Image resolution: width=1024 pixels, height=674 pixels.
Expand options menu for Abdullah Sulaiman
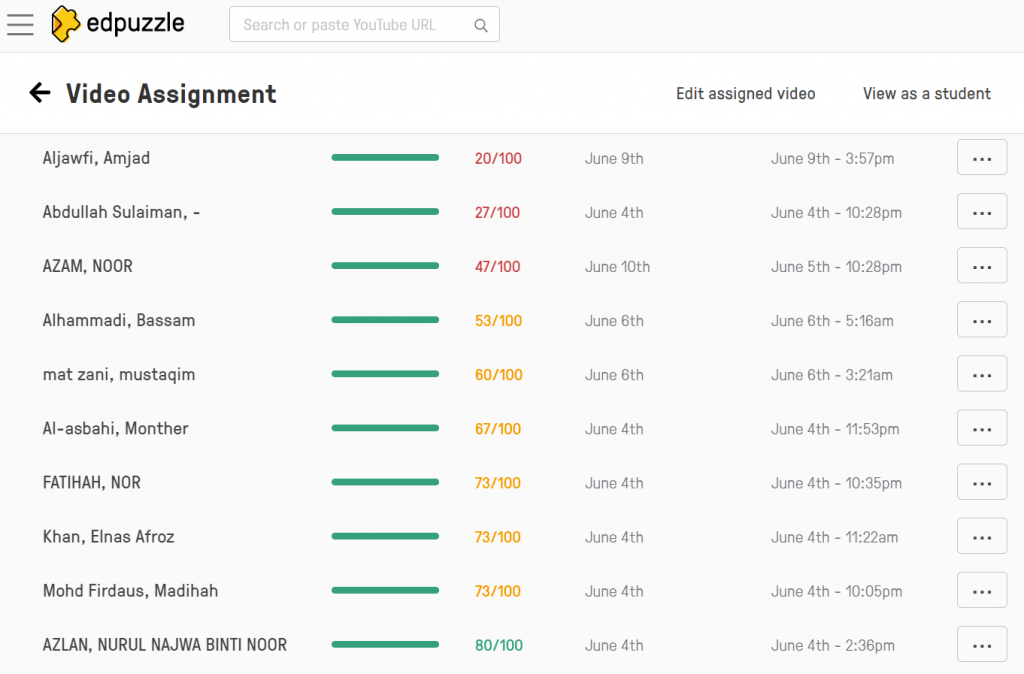tap(981, 212)
